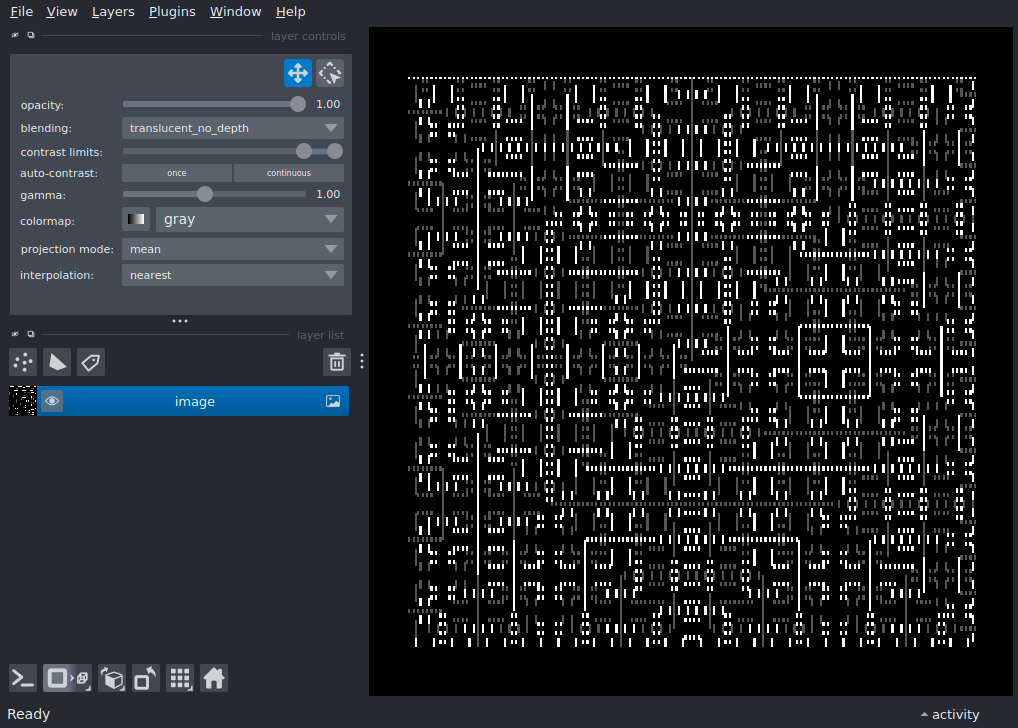Add a new points layer
The image size is (1018, 728).
[x=23, y=362]
